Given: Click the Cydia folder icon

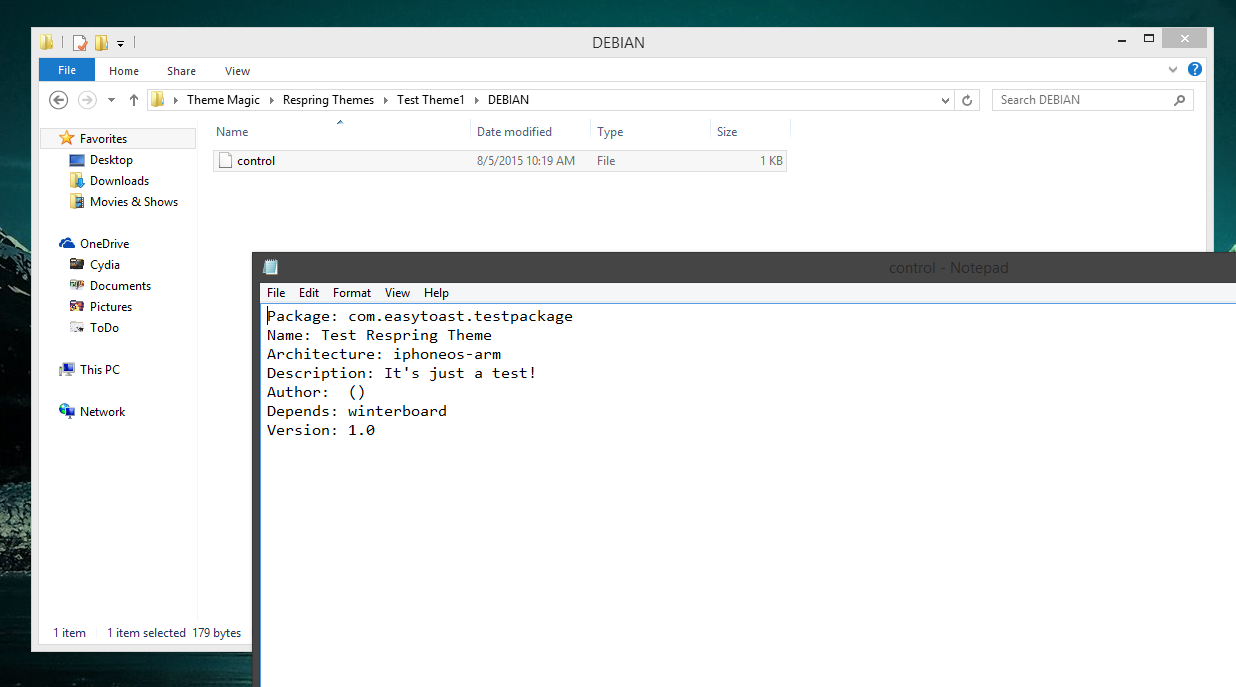Looking at the screenshot, I should point(77,265).
